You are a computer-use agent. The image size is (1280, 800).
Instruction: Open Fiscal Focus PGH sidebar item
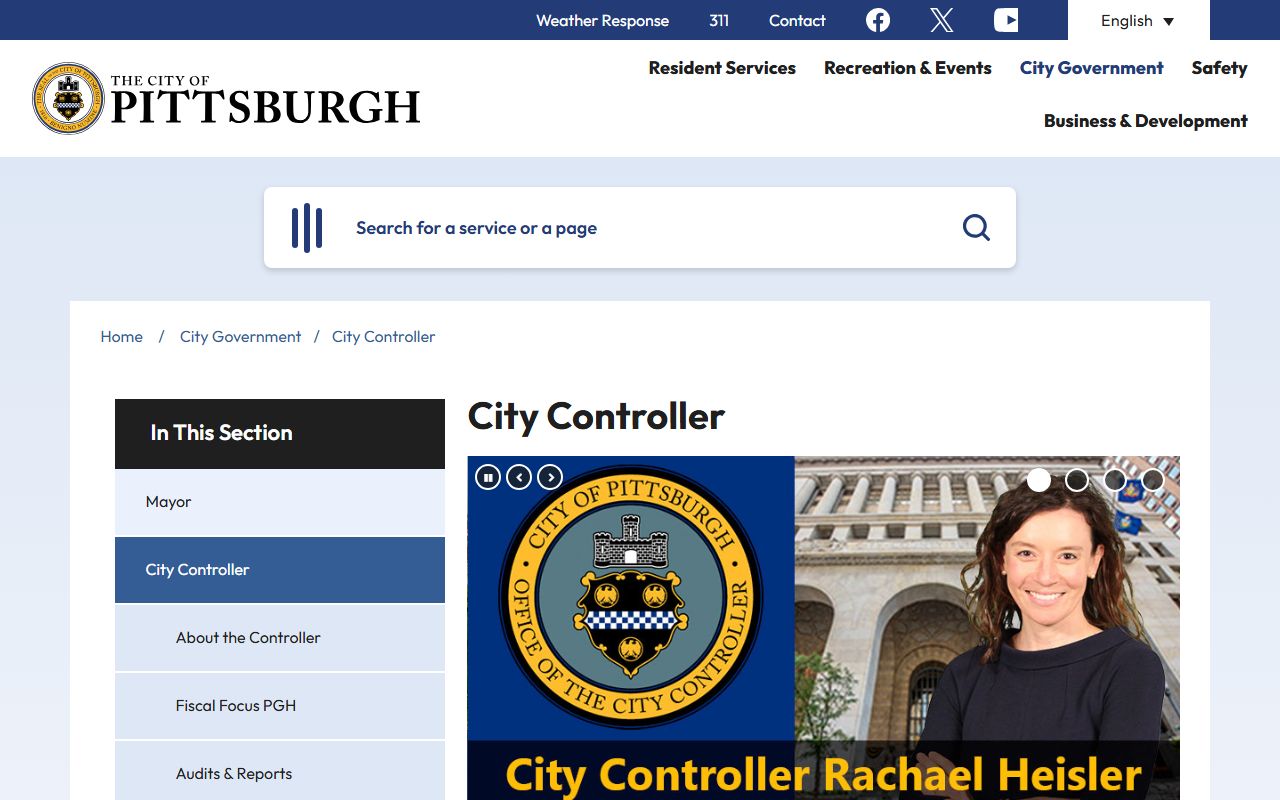tap(280, 706)
